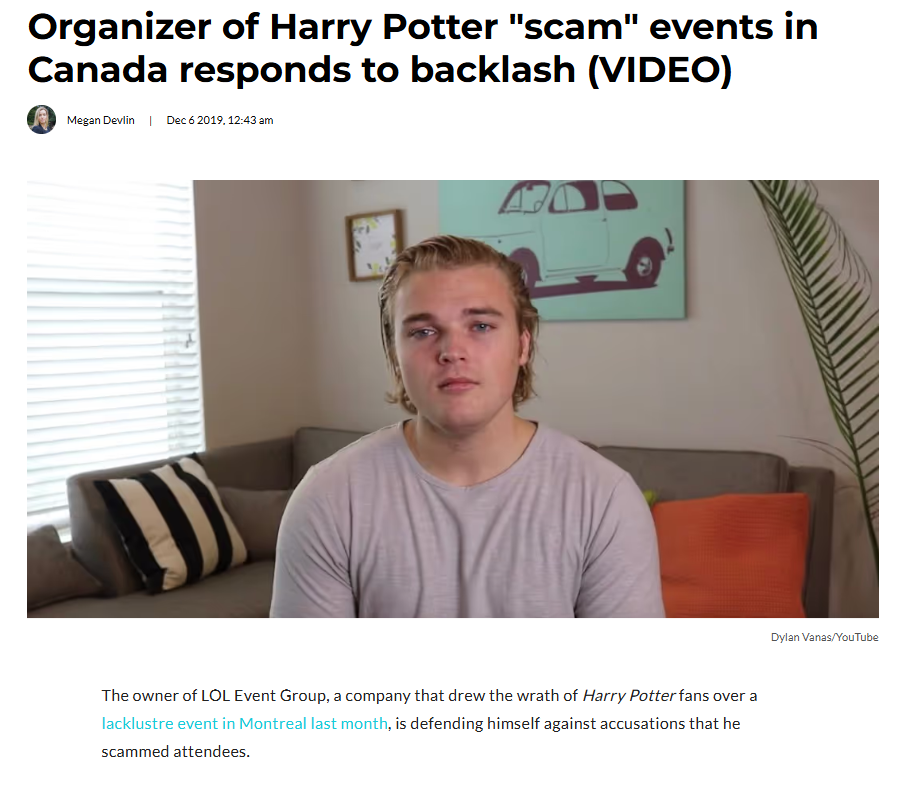Click the lacklustre event in Montreal link

pyautogui.click(x=244, y=724)
